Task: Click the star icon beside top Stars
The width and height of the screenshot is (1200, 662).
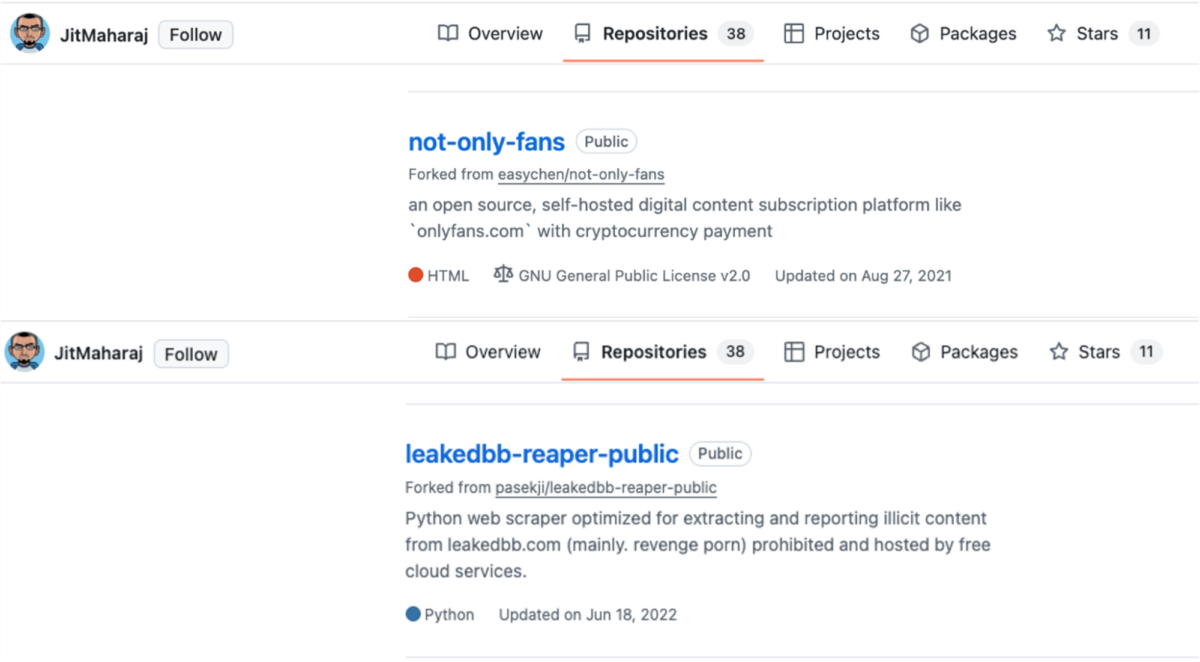Action: coord(1057,34)
